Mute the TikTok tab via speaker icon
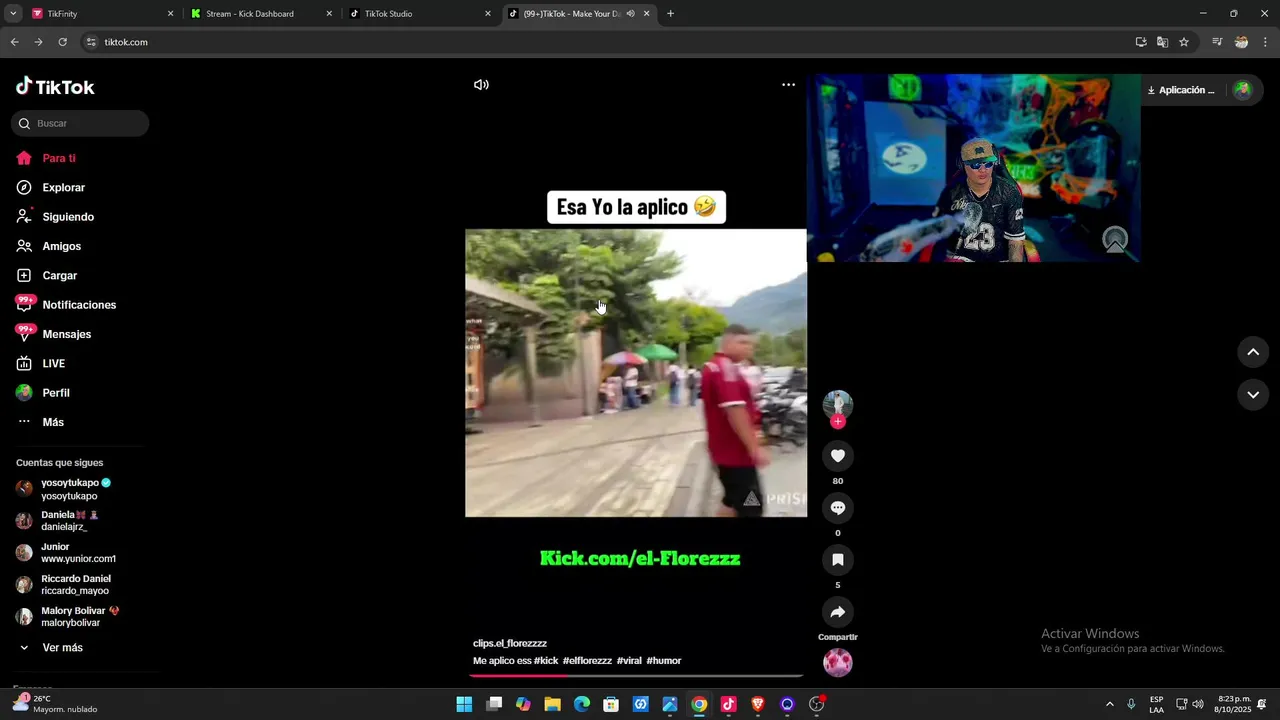The image size is (1280, 720). [630, 14]
